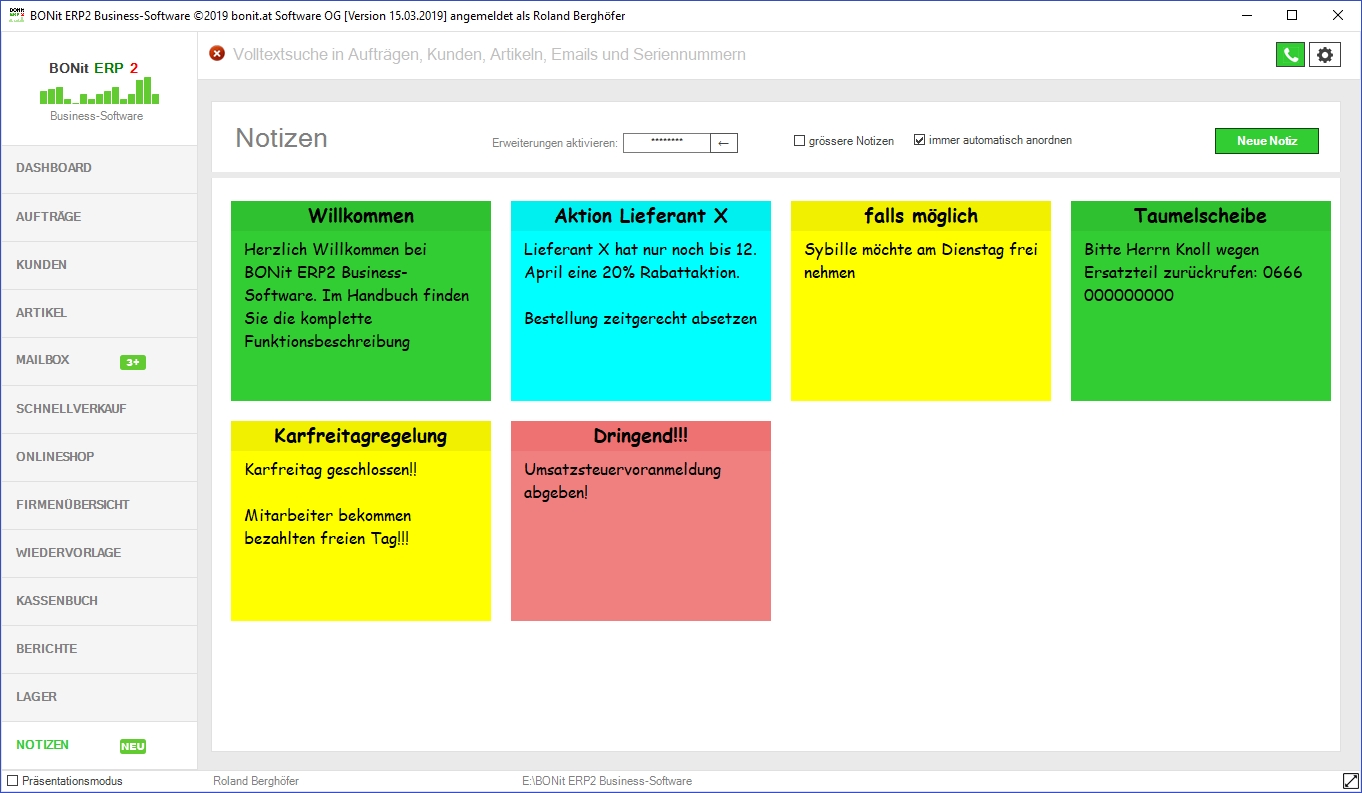Click the Notizen page heading
The image size is (1362, 793).
pyautogui.click(x=281, y=138)
